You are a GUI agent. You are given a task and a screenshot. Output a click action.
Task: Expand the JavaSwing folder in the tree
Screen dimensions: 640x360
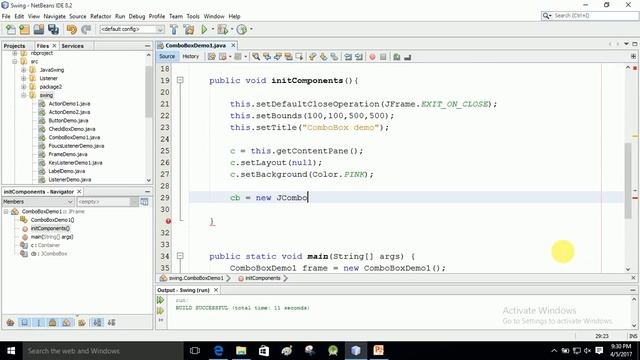24,70
